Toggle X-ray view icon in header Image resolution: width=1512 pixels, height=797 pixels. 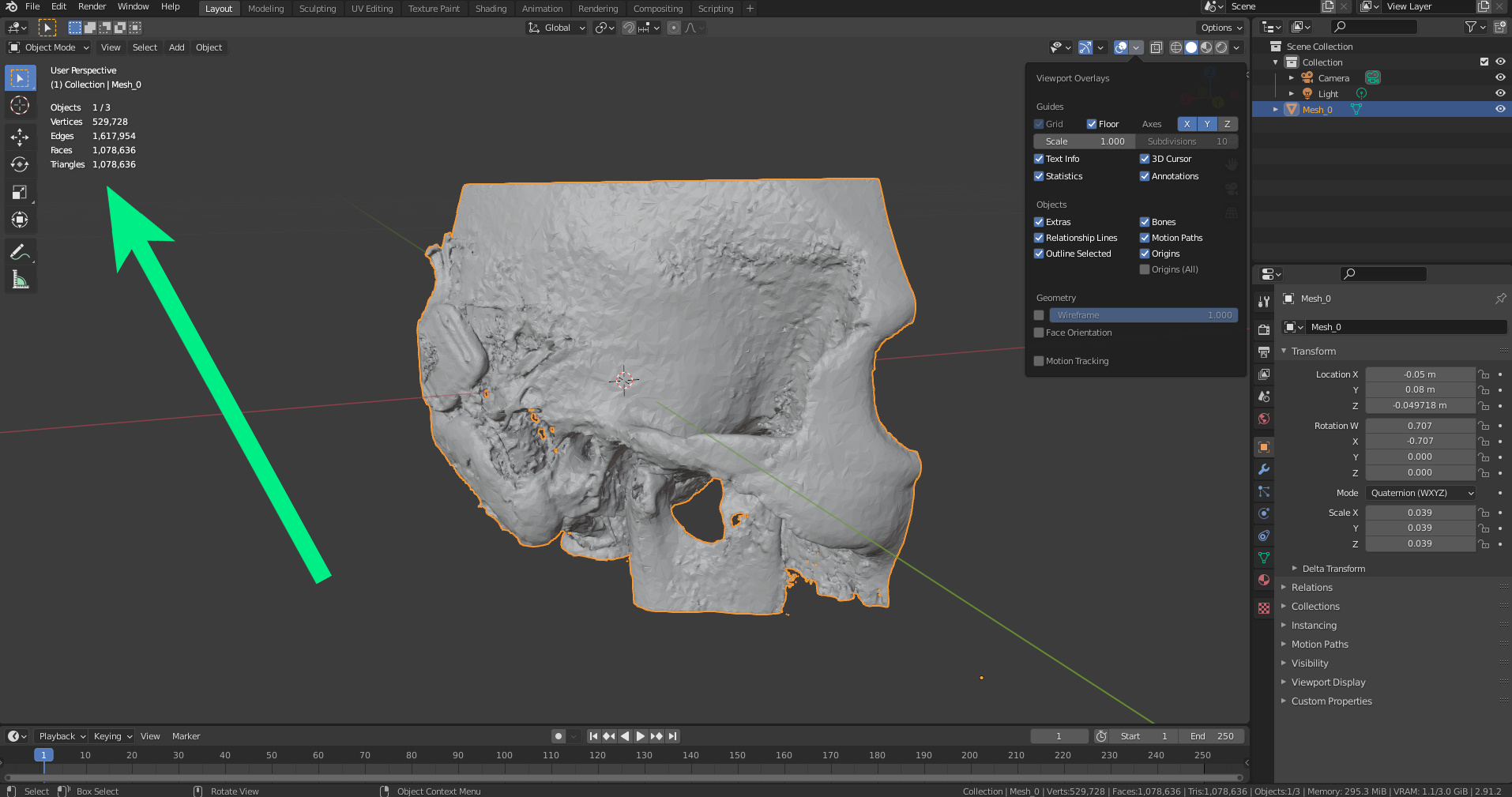point(1156,47)
